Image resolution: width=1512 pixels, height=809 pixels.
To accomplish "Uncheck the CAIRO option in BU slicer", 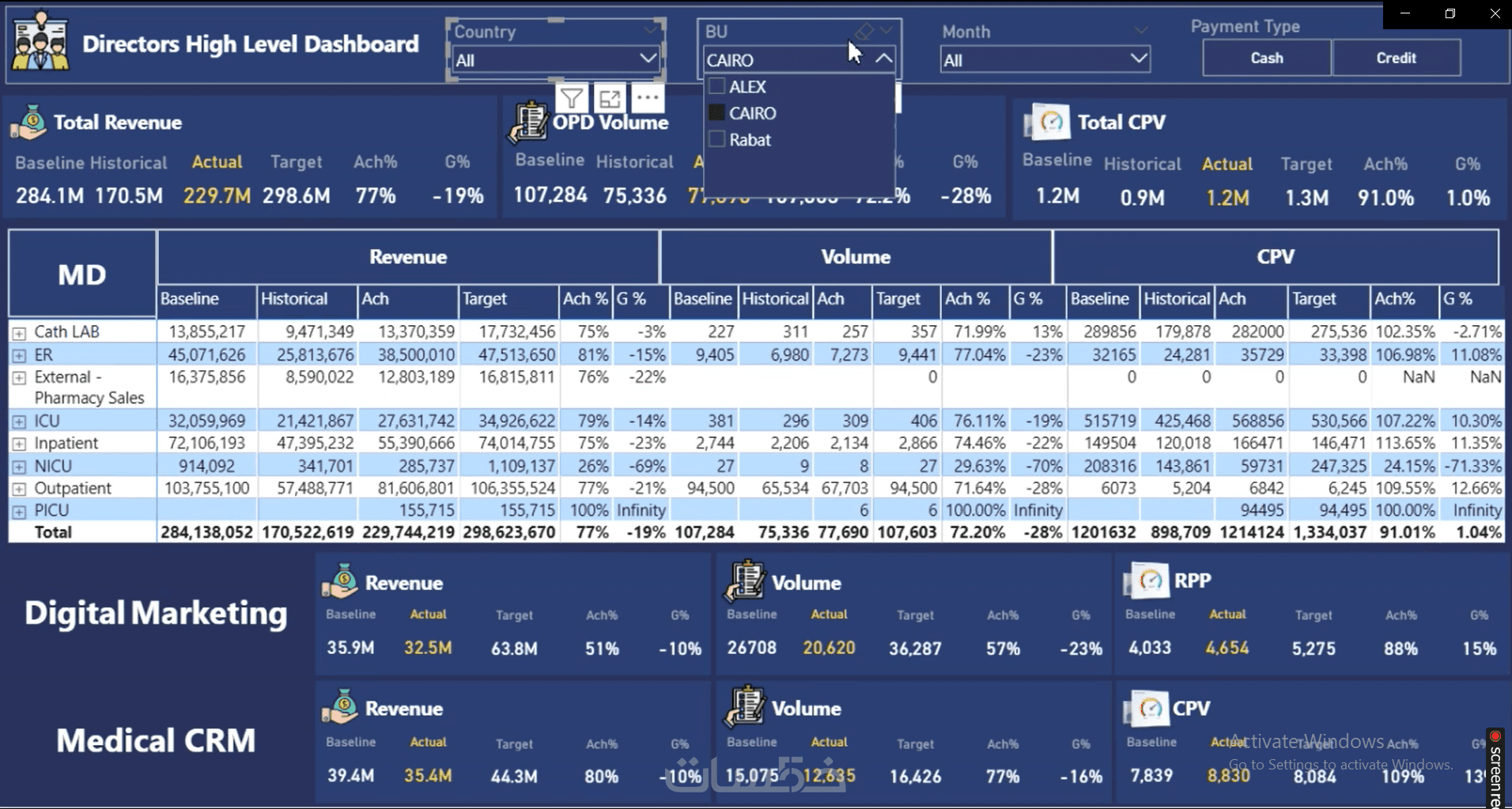I will point(717,113).
